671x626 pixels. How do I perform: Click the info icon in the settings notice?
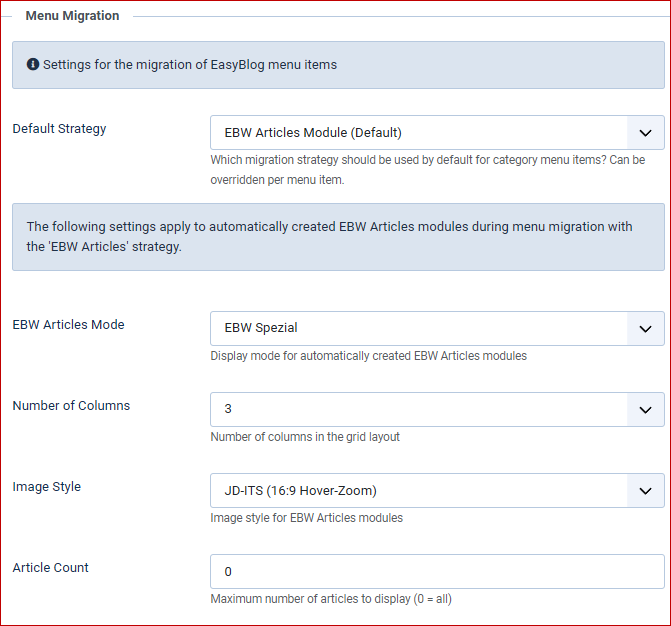33,65
